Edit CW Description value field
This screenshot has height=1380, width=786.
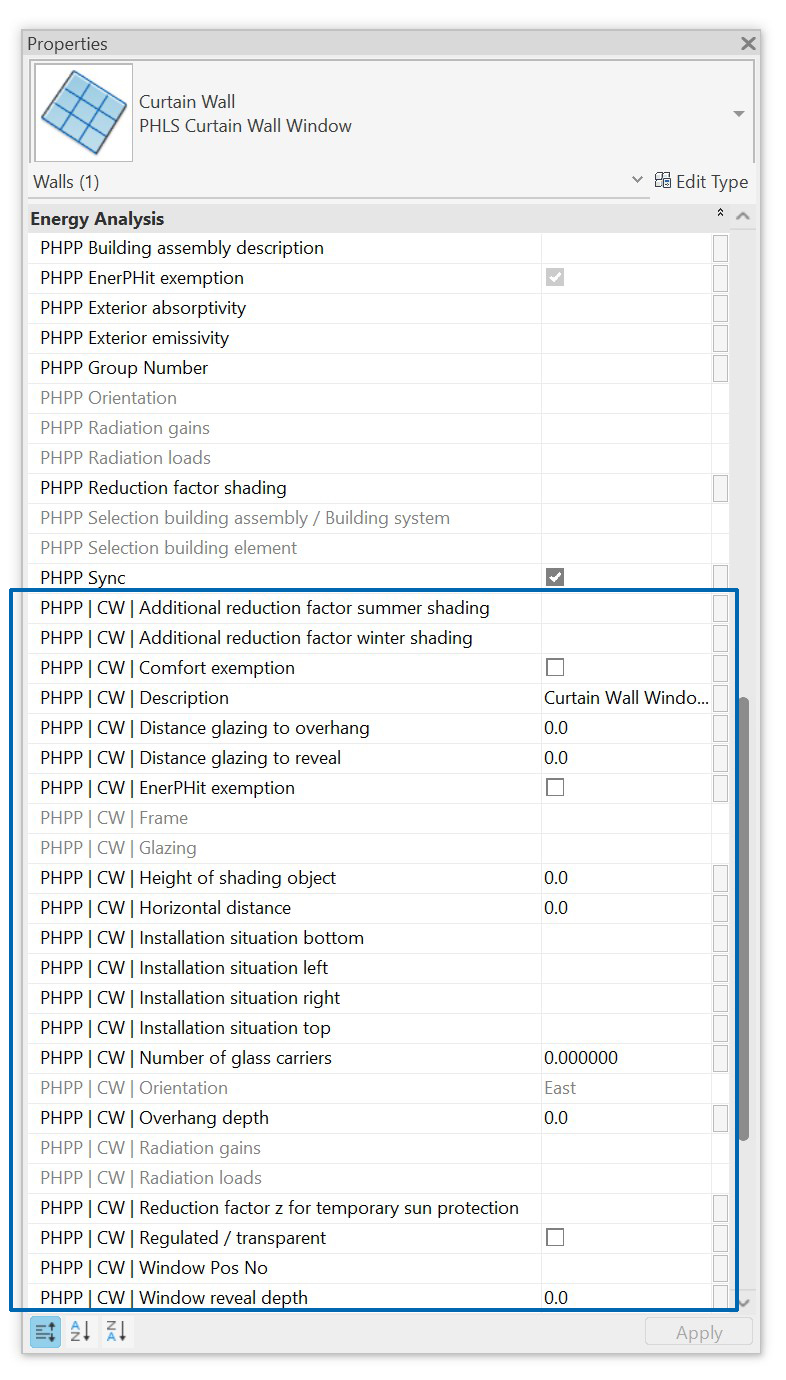[x=626, y=698]
